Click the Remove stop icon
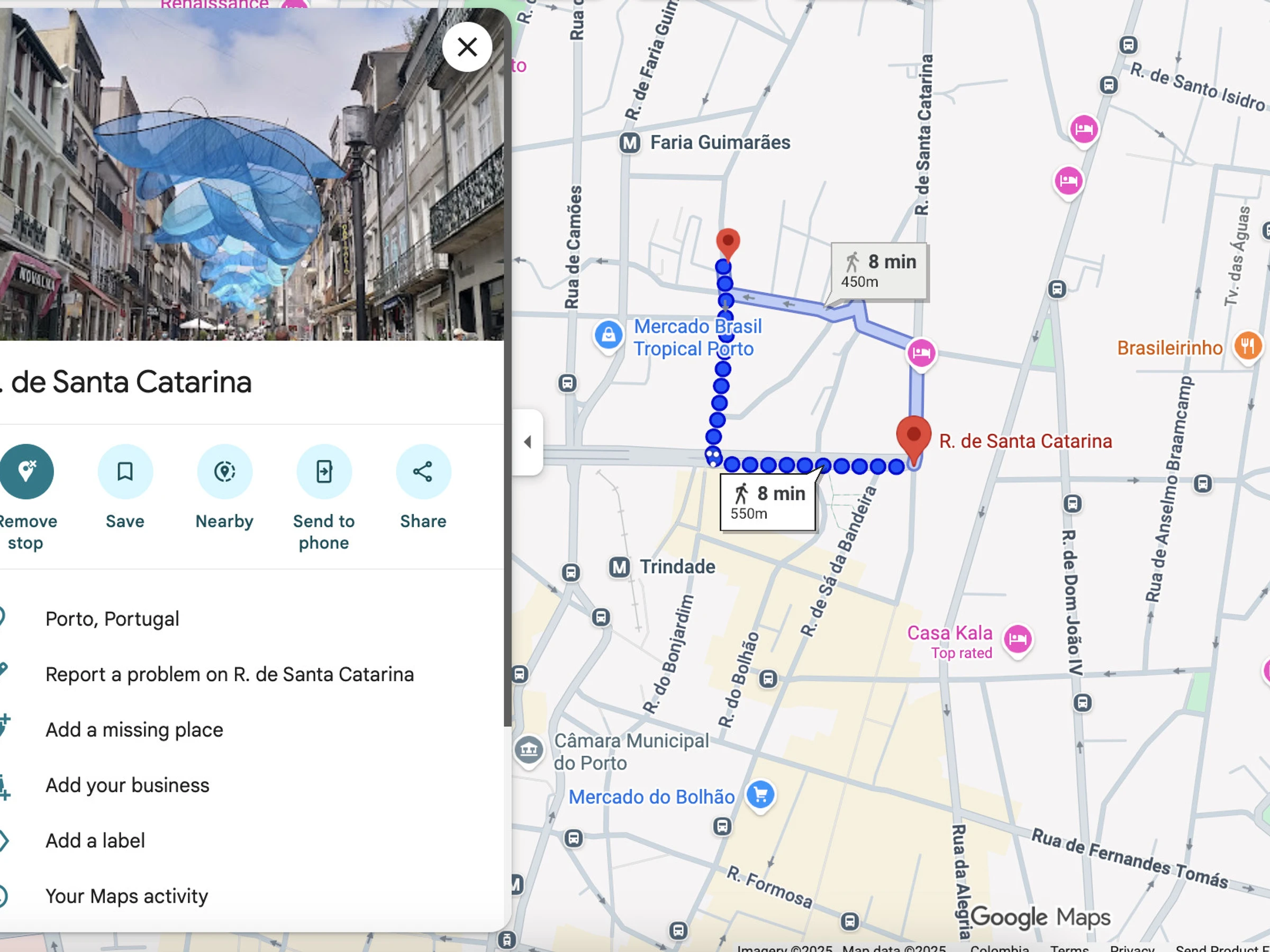Screen dimensions: 1270x952 [26, 471]
